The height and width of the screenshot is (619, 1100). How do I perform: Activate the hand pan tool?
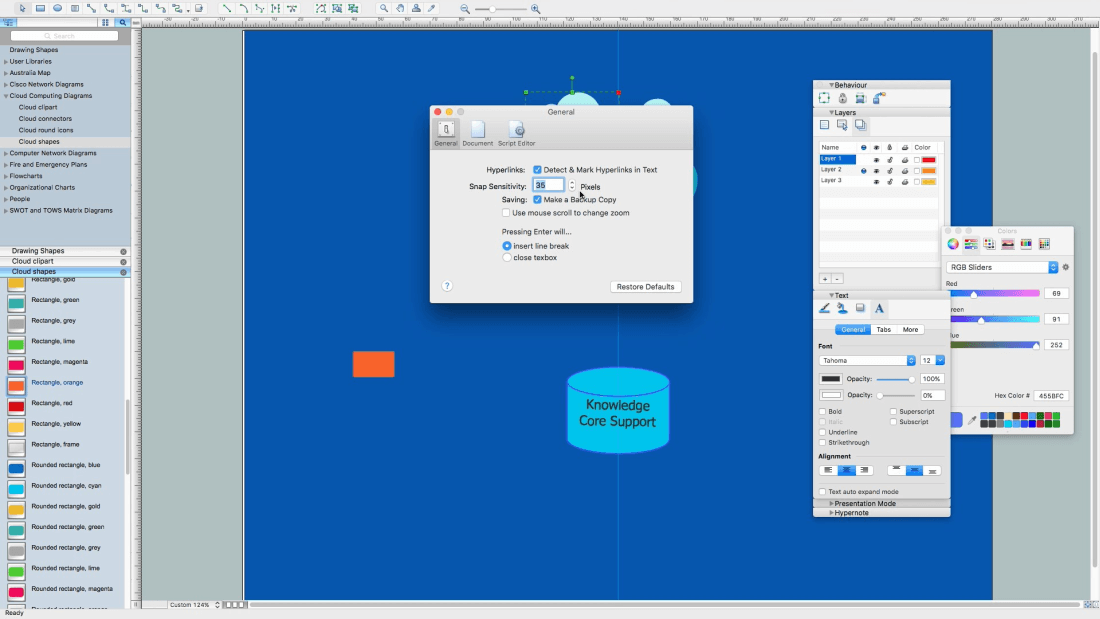point(400,8)
